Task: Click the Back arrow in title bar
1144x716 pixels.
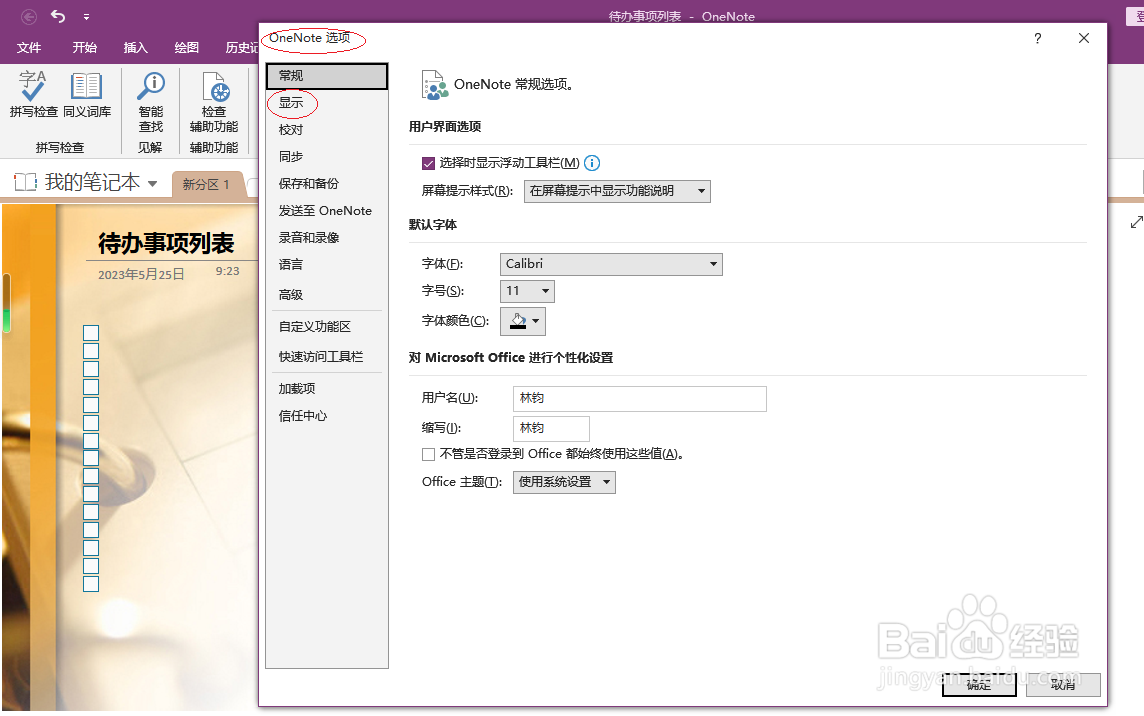Action: 28,16
